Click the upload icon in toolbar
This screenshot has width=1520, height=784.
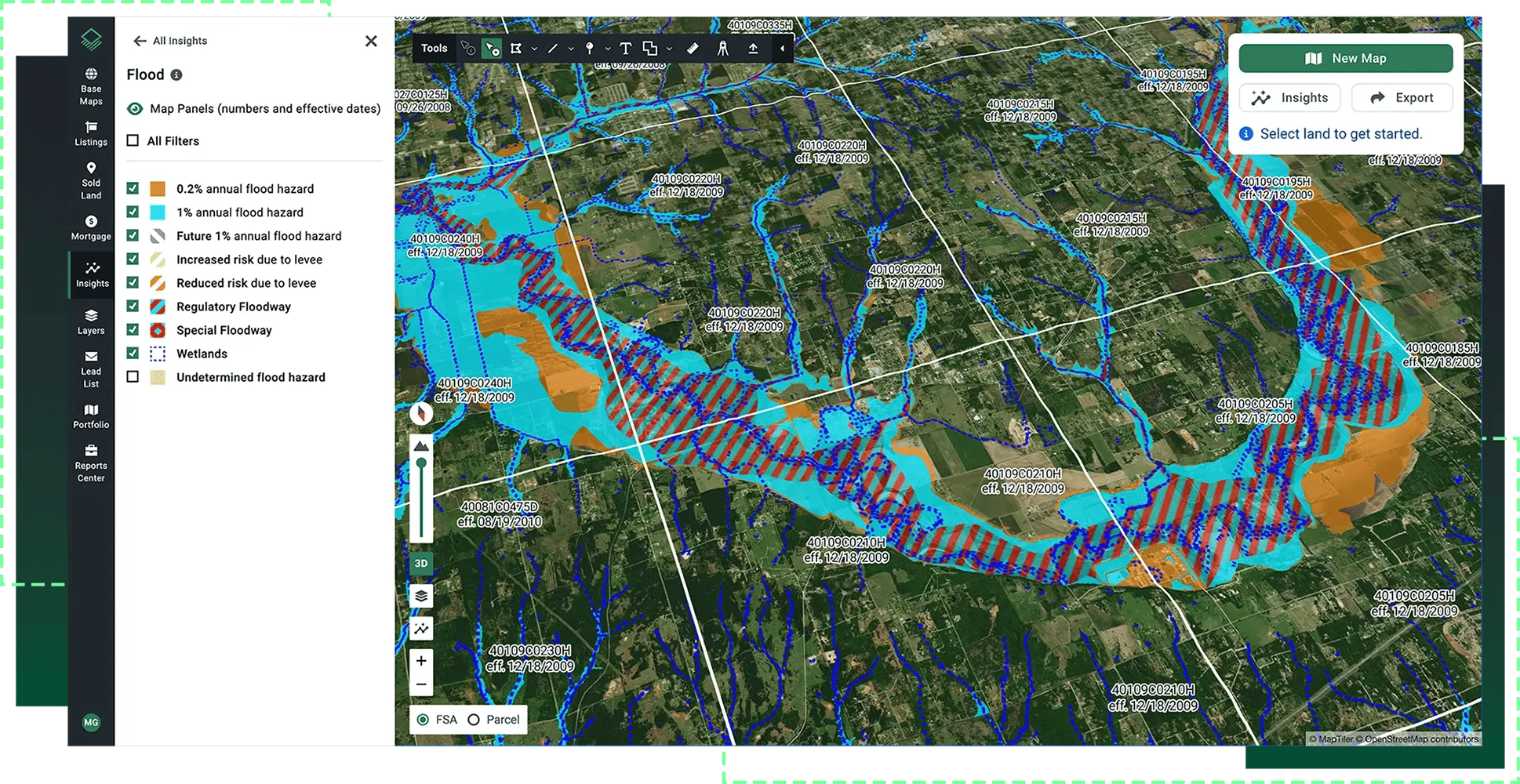point(753,49)
